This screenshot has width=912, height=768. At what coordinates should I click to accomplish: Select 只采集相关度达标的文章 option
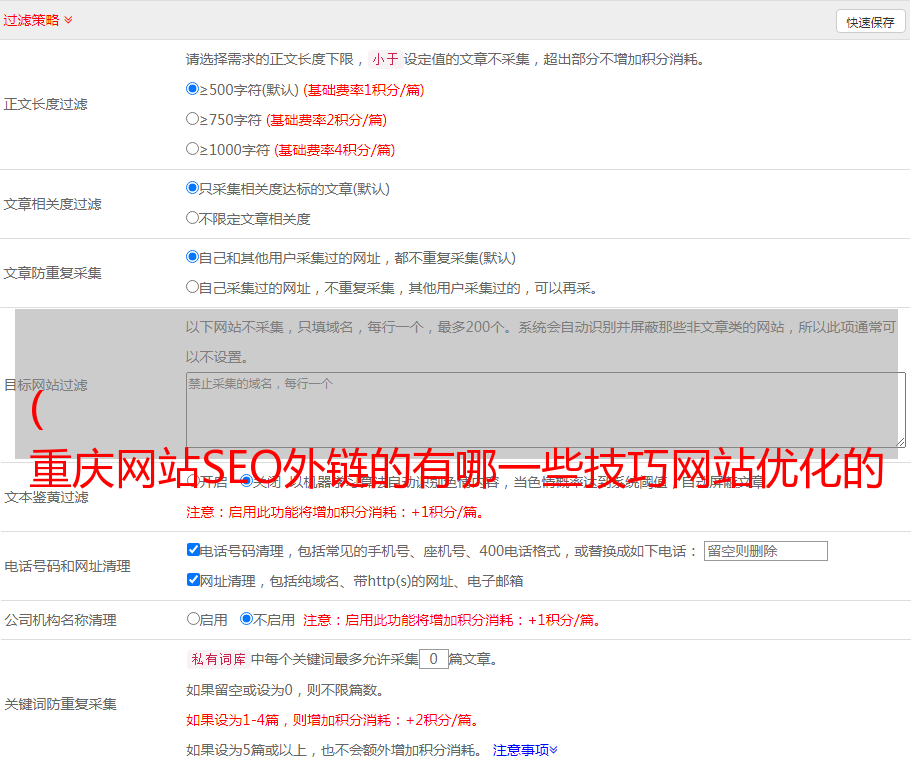click(193, 188)
